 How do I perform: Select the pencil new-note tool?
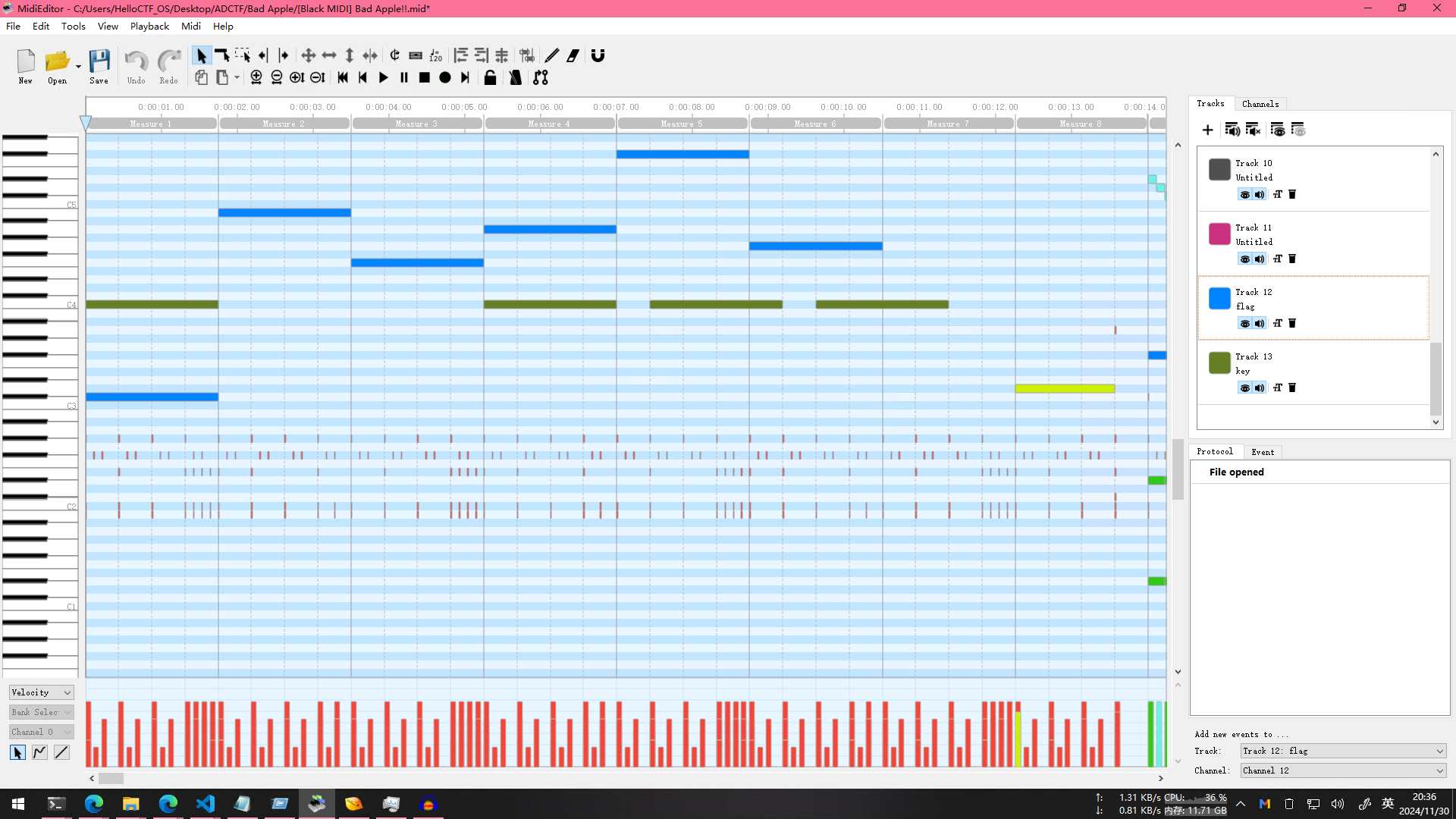tap(551, 55)
